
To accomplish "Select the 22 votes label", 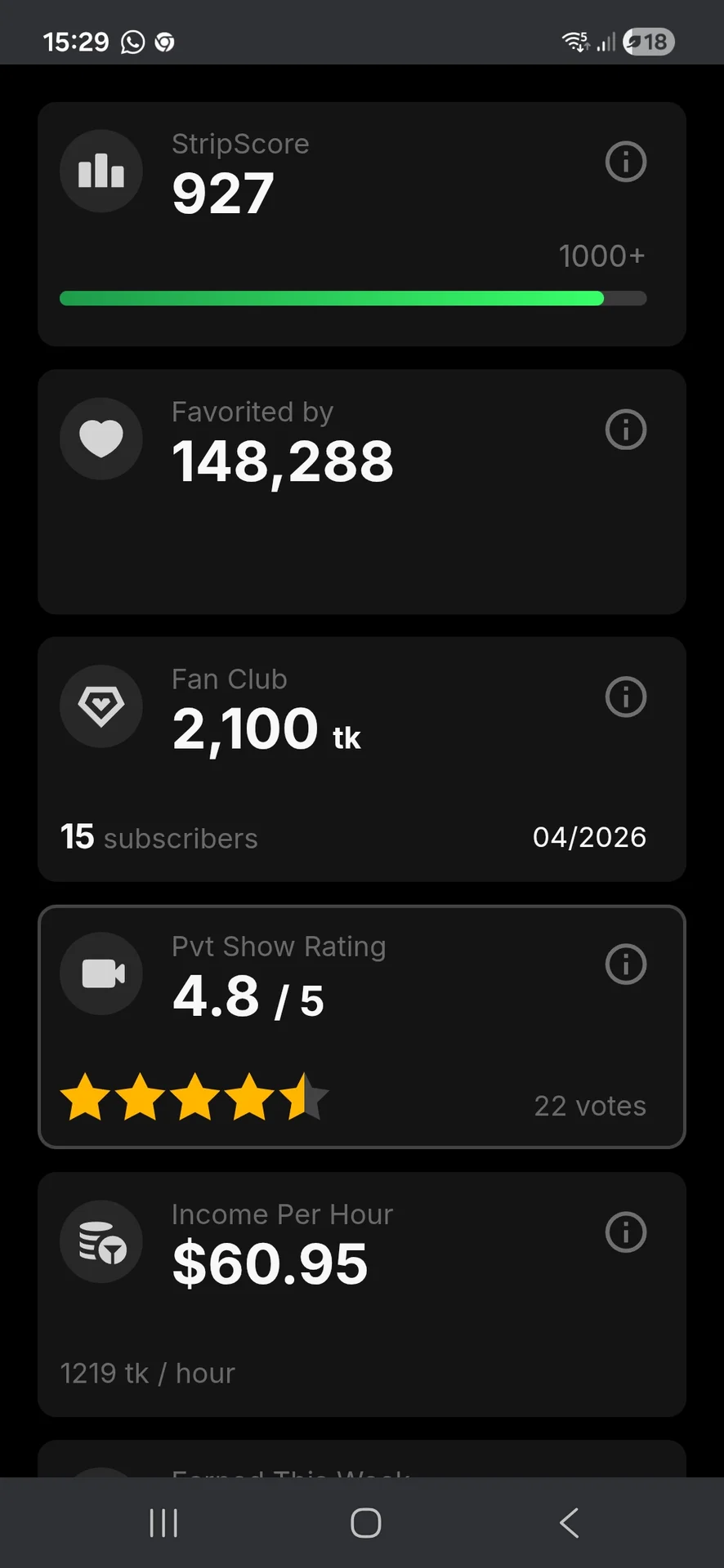I will click(x=590, y=1106).
